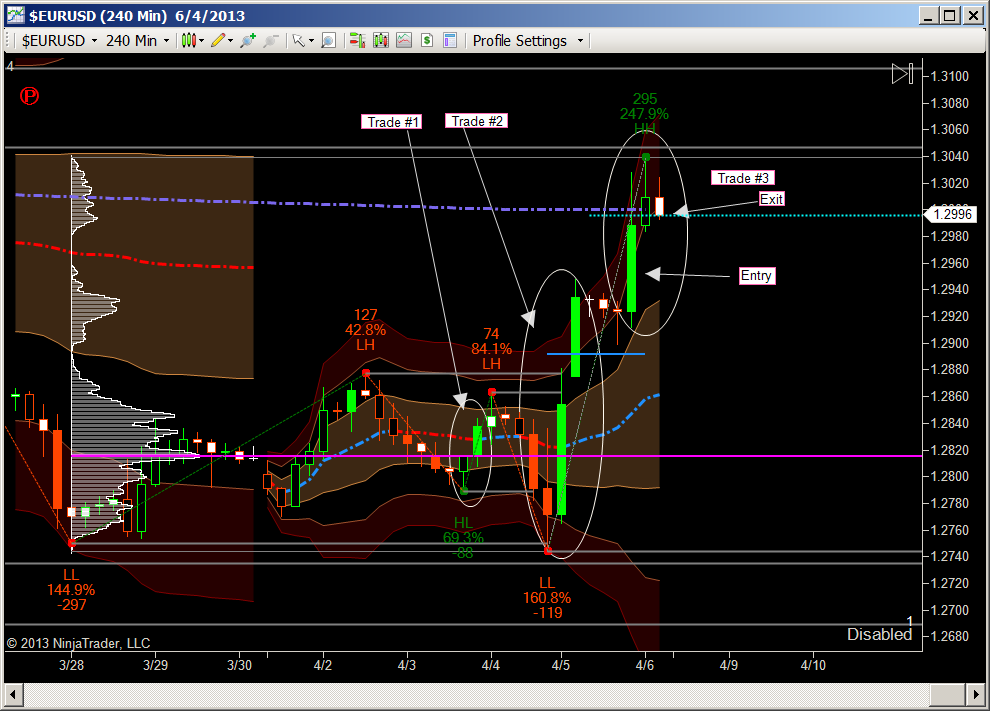The image size is (994, 711).
Task: Click the zoom frame magnifier icon
Action: pyautogui.click(x=328, y=41)
